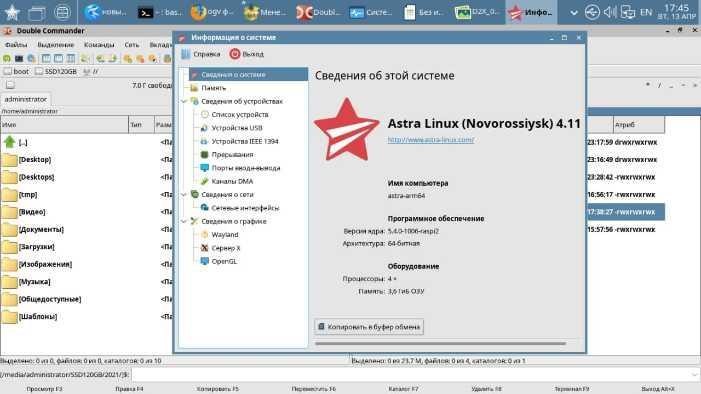Switch to Double Commander taskbar button
The width and height of the screenshot is (701, 394).
coord(317,13)
